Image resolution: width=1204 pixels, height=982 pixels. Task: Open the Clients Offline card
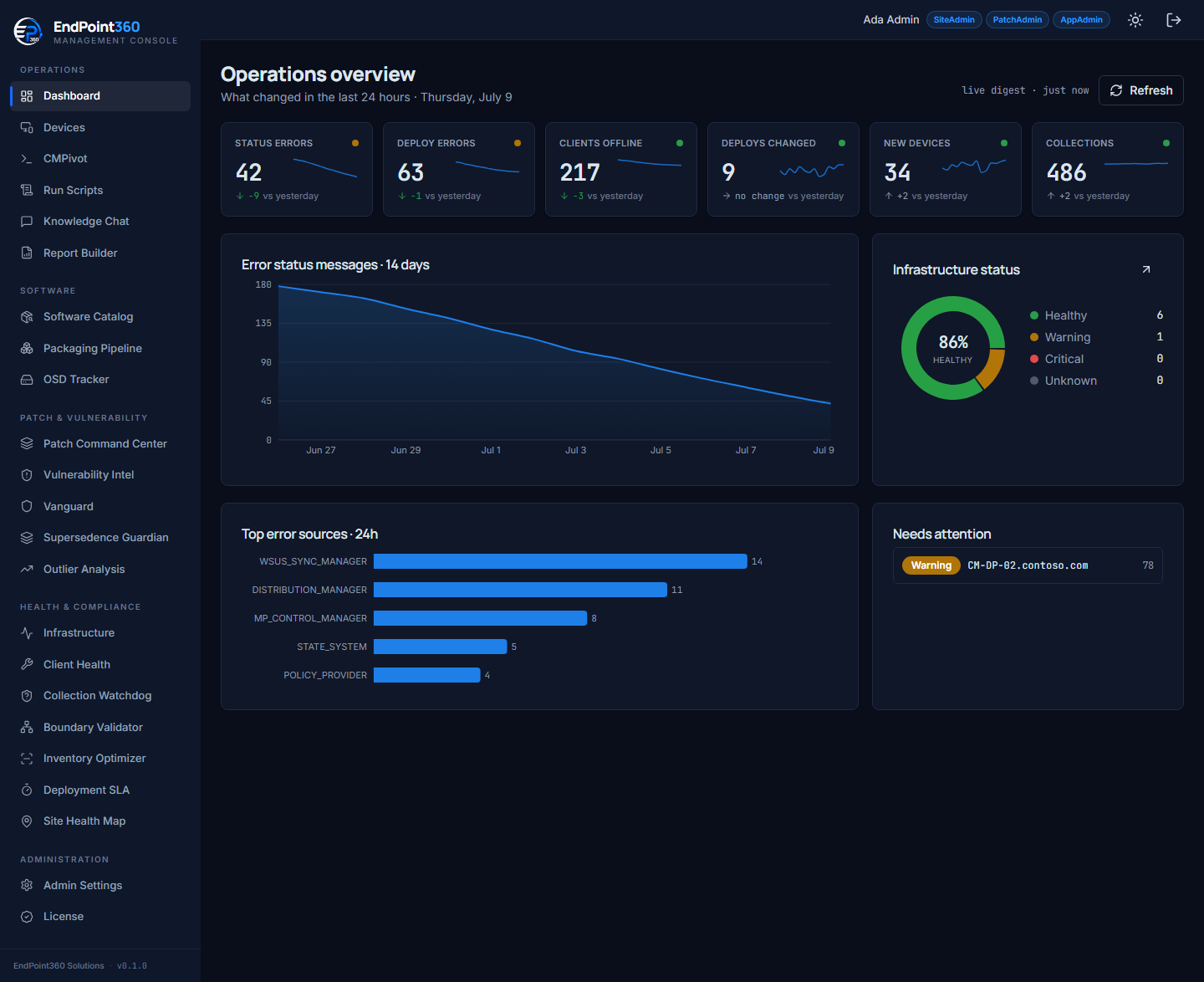(621, 170)
